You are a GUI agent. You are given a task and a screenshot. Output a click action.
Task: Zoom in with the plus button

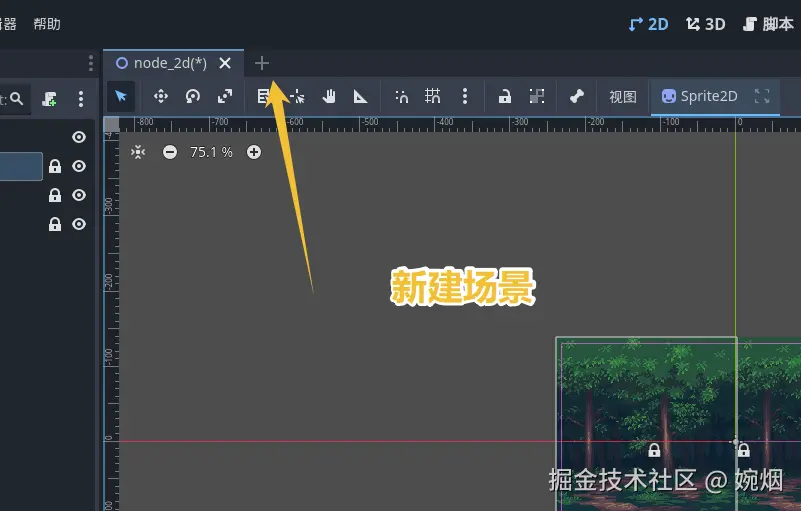(254, 152)
